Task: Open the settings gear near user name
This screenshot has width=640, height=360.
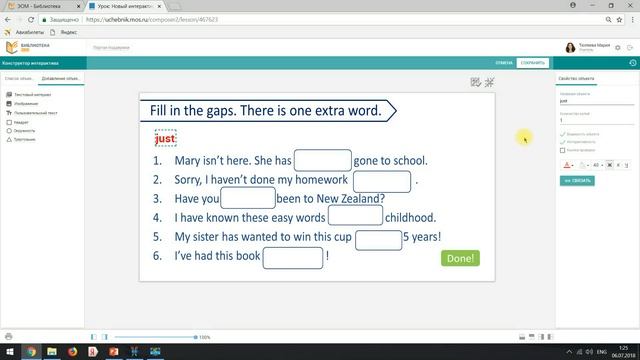Action: [618, 48]
